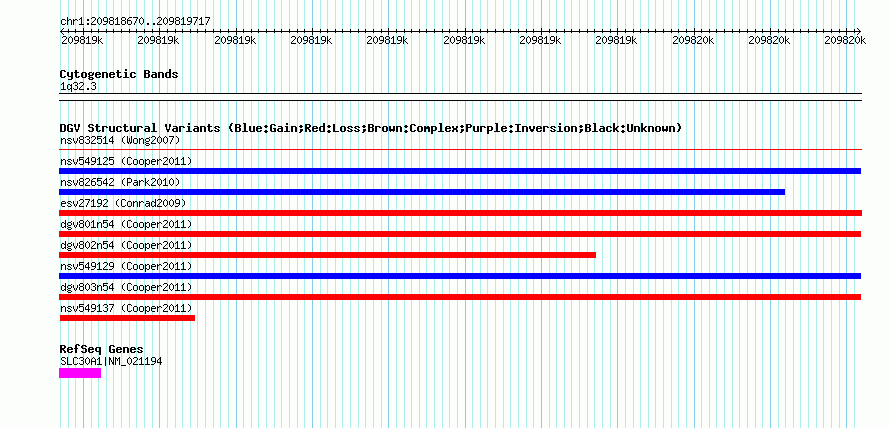Click the nsv549137 (Cooper2011) label
The image size is (890, 428).
click(126, 308)
